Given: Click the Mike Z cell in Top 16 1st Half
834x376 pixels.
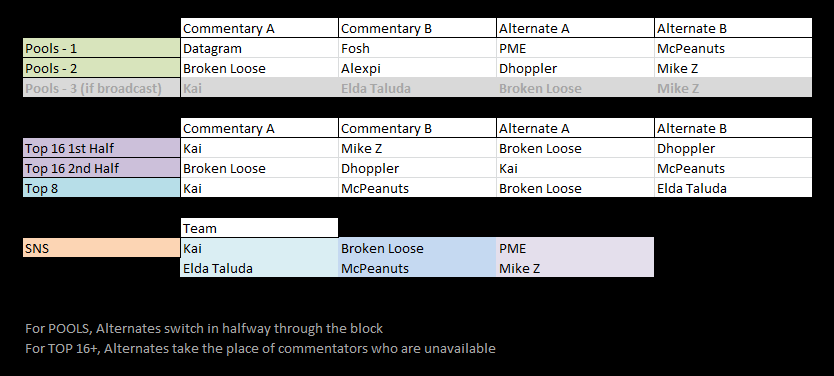Looking at the screenshot, I should tap(418, 148).
